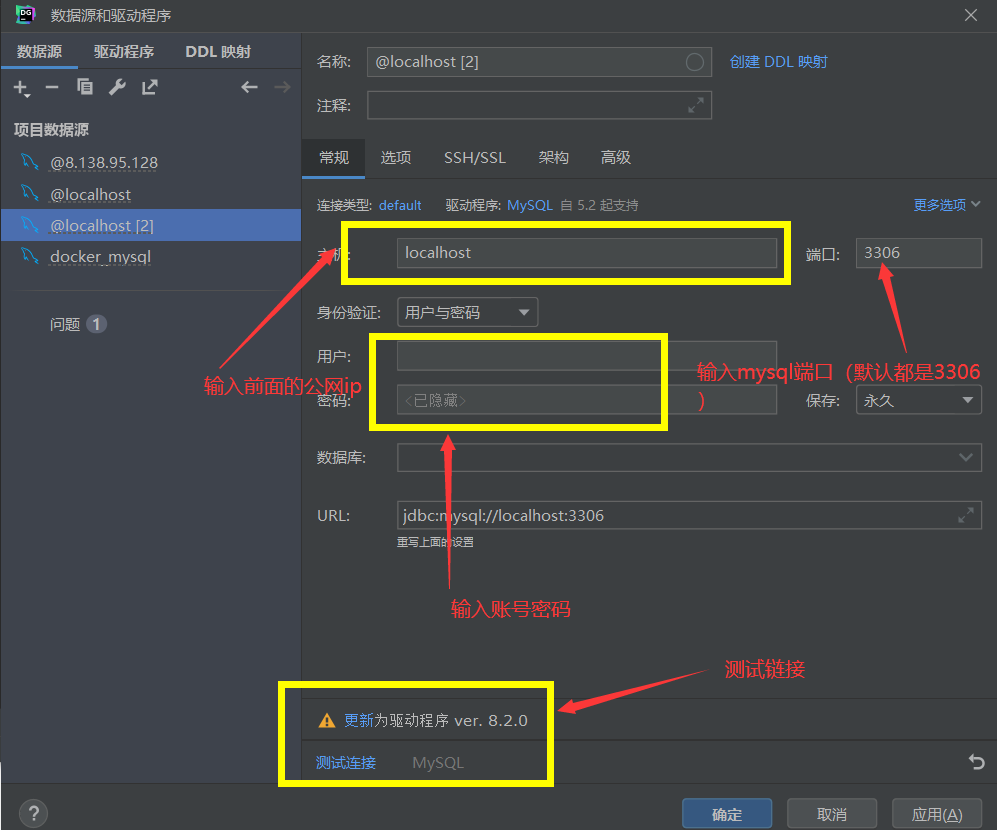Add a new data source with plus icon
Image resolution: width=997 pixels, height=830 pixels.
[21, 88]
